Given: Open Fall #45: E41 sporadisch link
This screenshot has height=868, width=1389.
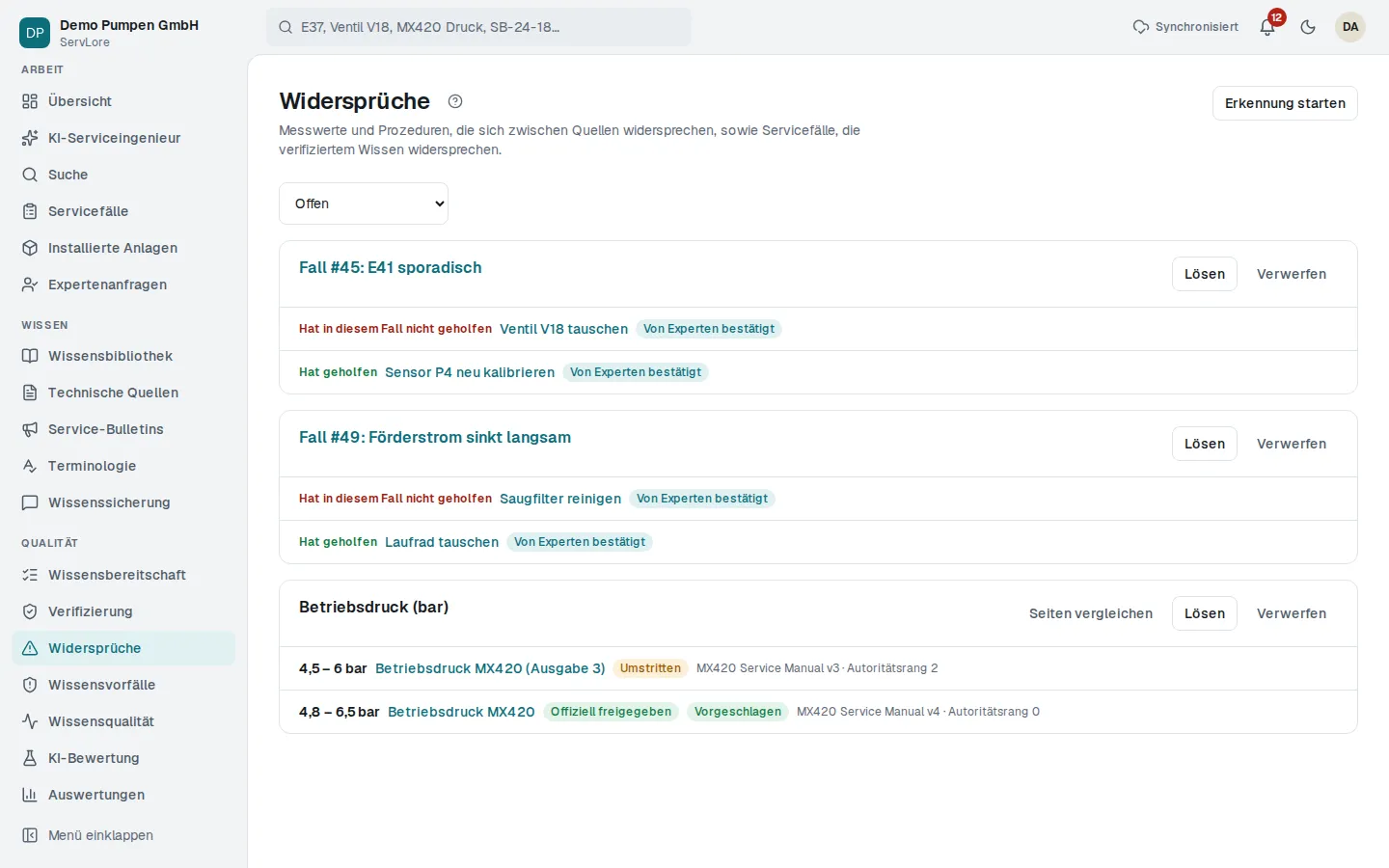Looking at the screenshot, I should click(x=391, y=267).
